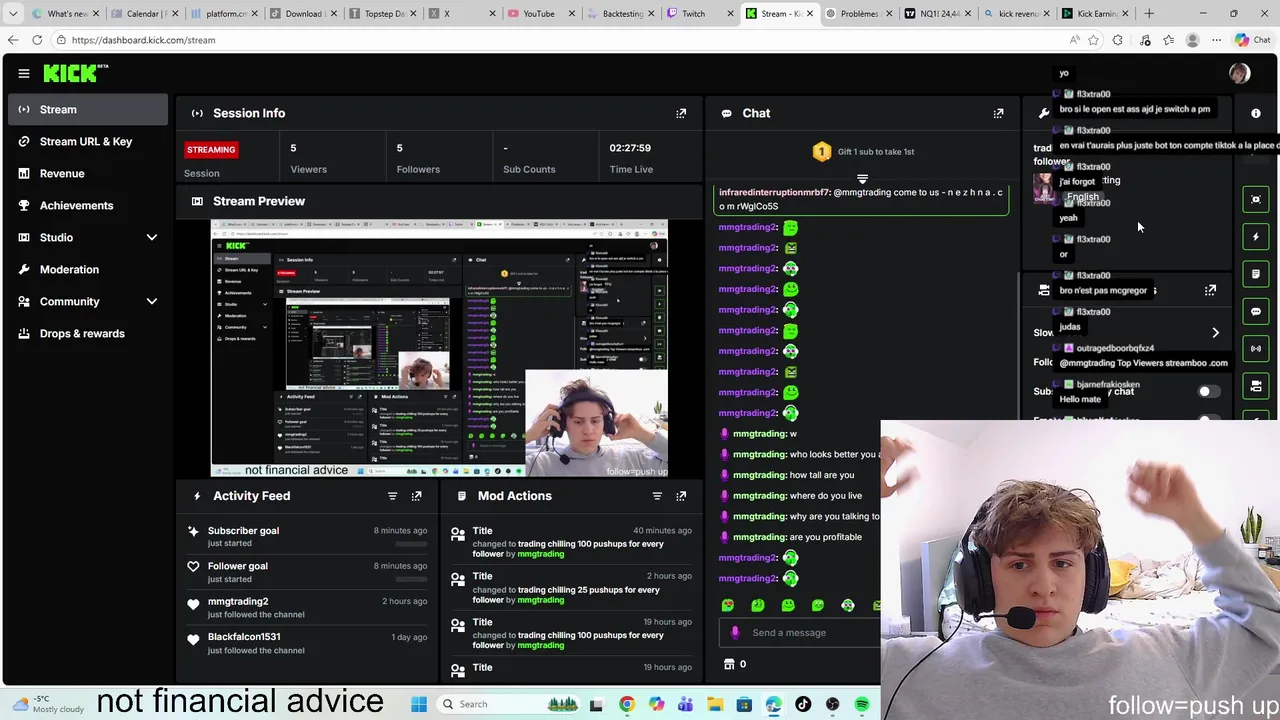Click the wrench settings icon in right panel
This screenshot has height=720, width=1280.
[x=1044, y=113]
